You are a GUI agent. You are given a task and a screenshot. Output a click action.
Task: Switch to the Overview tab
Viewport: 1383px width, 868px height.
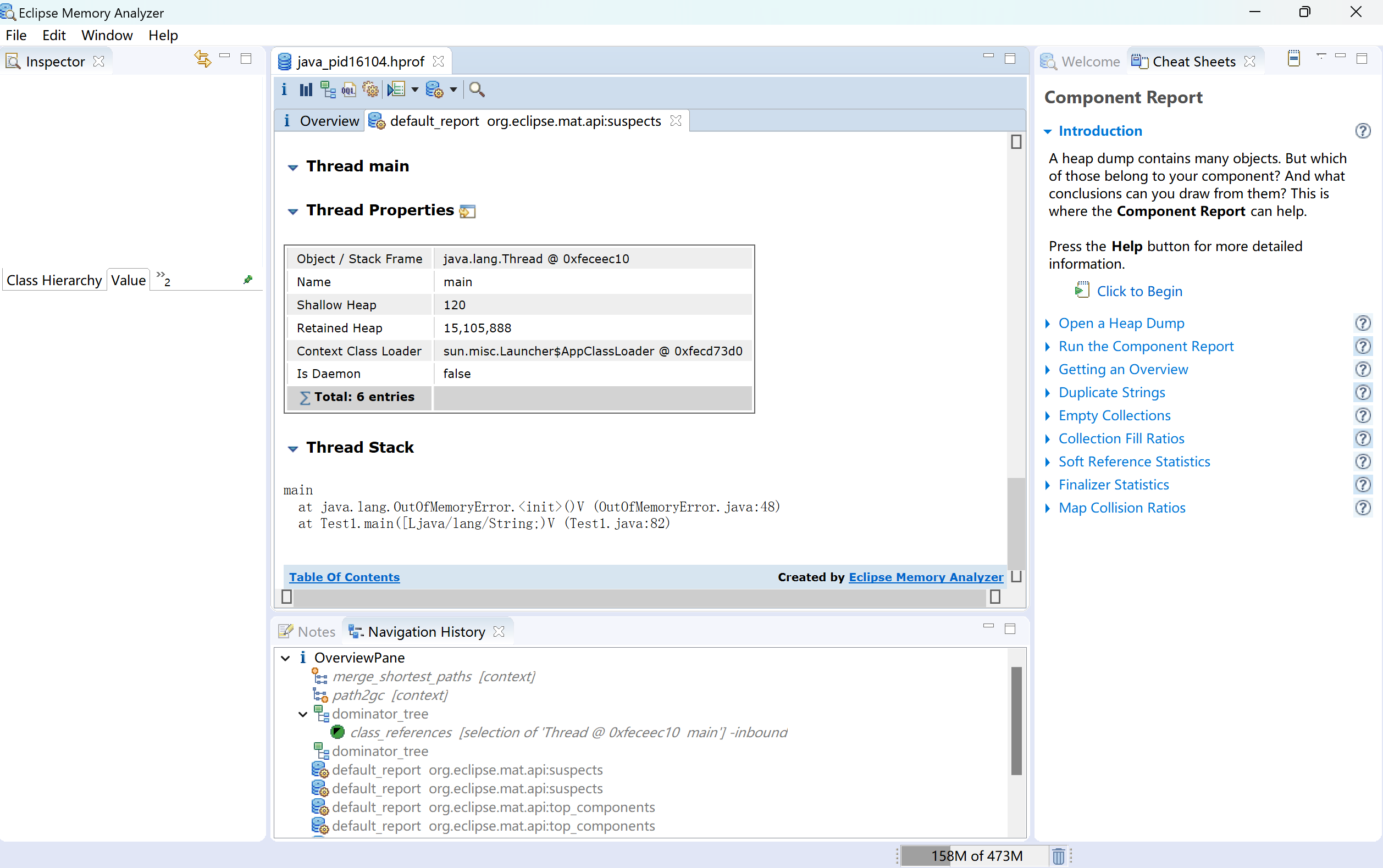pos(320,121)
